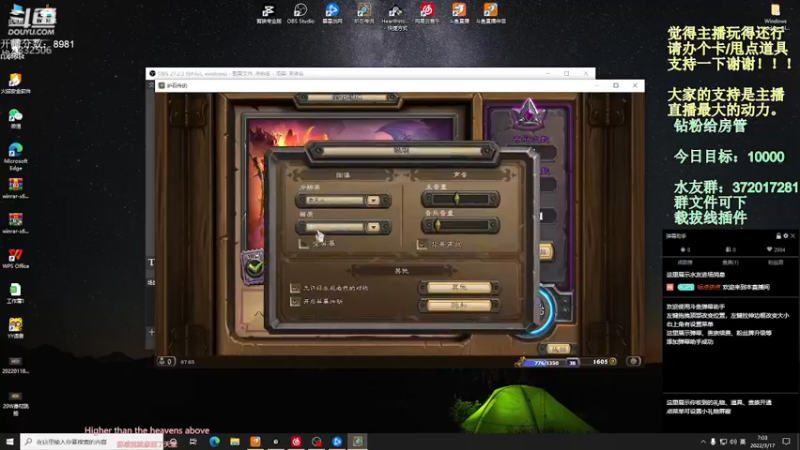Open the Huorong security desktop icon
800x450 pixels.
tap(15, 84)
